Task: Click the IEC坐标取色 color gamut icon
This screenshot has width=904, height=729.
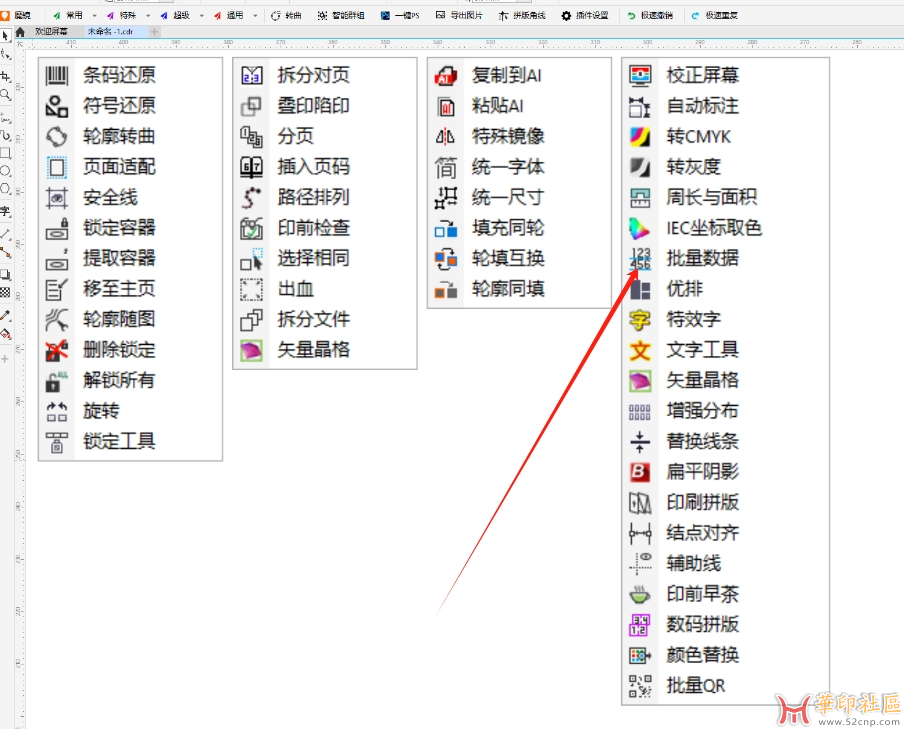Action: pyautogui.click(x=640, y=228)
